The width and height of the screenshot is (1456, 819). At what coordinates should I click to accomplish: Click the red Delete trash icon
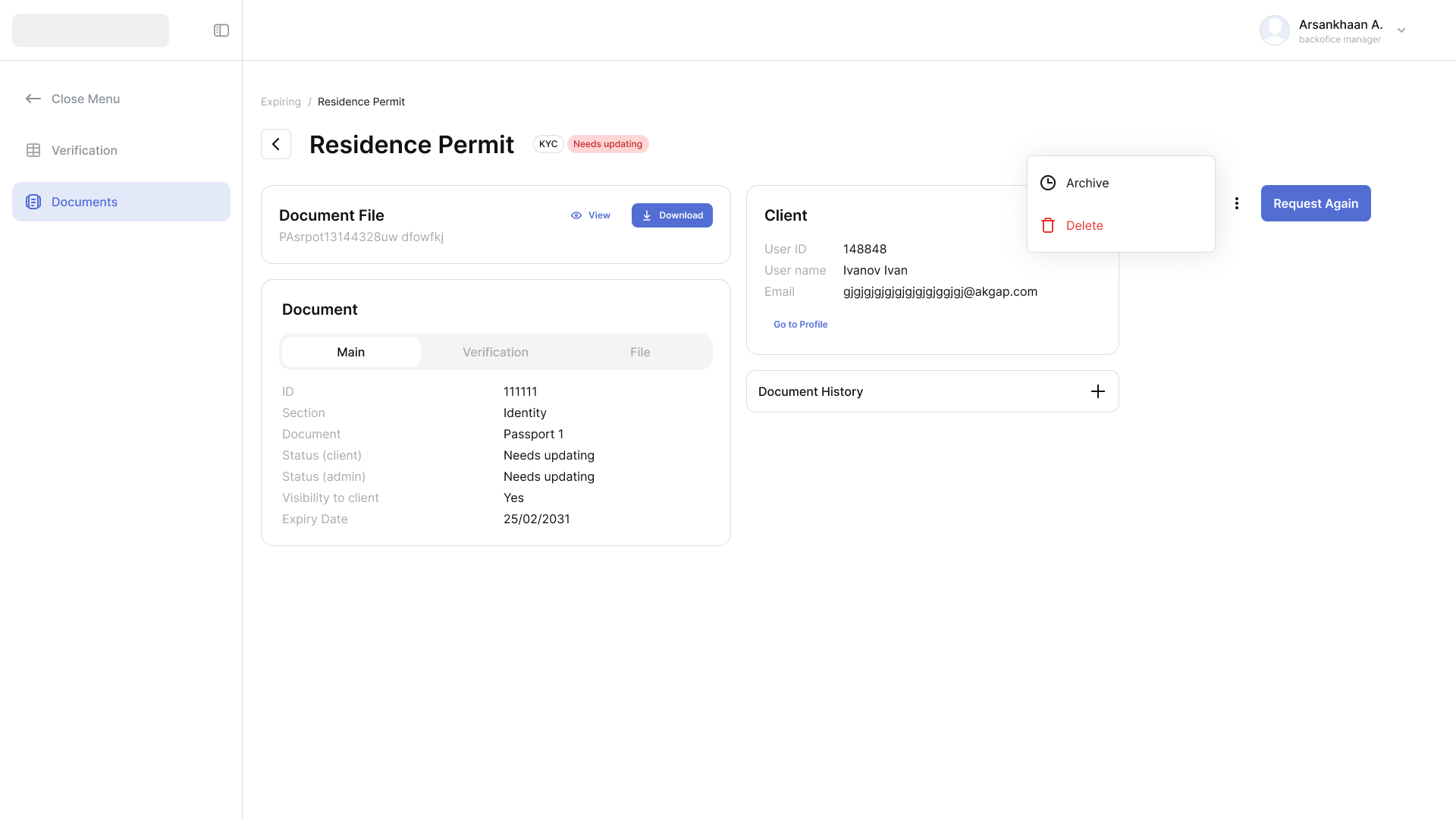[x=1048, y=225]
